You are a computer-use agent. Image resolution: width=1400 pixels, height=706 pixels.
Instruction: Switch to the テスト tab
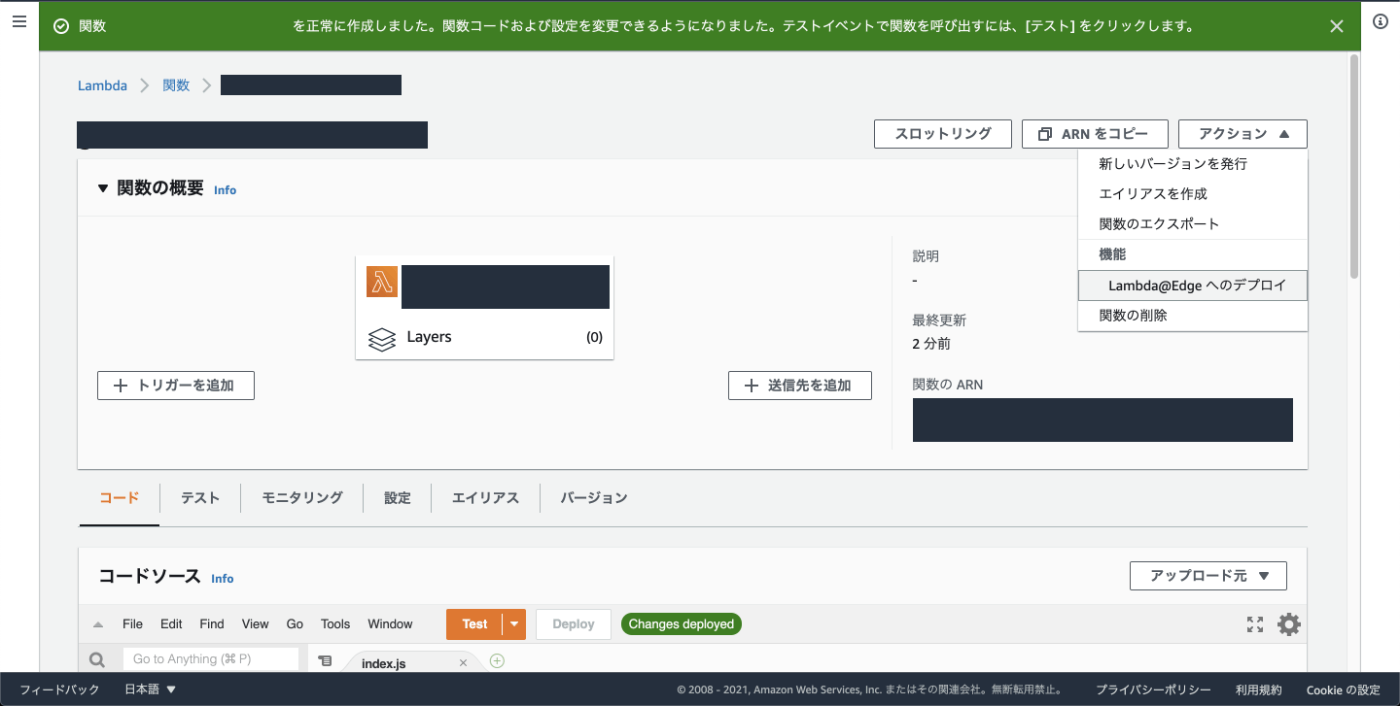(x=200, y=498)
